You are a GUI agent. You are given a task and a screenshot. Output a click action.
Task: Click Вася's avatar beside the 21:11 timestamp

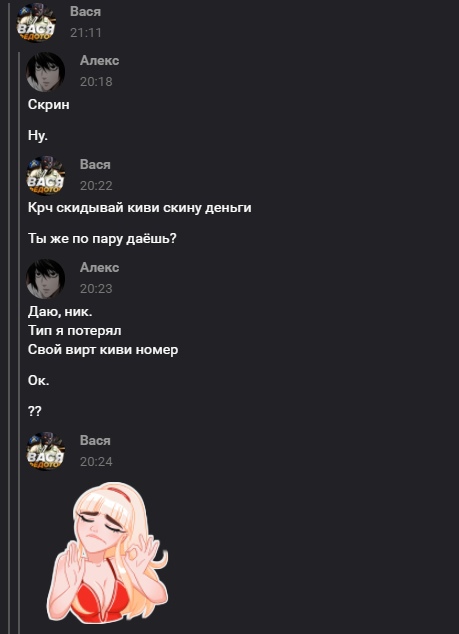(x=36, y=22)
